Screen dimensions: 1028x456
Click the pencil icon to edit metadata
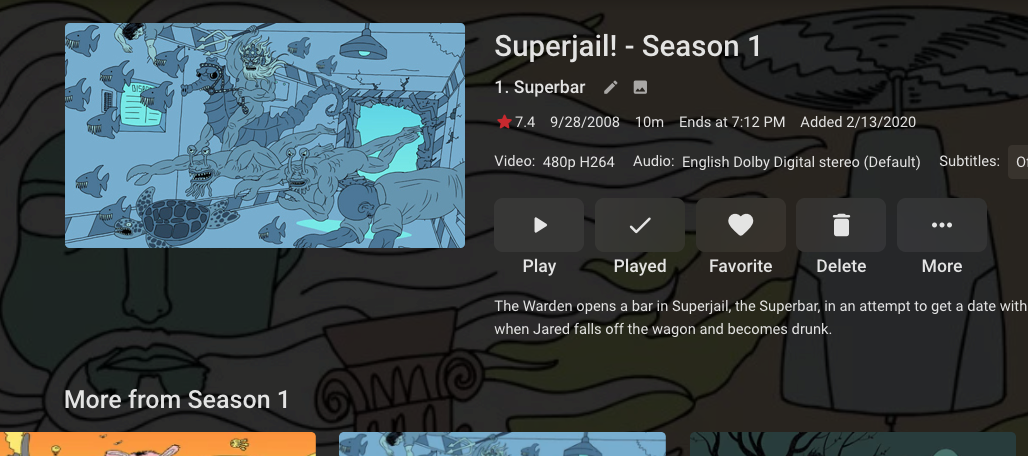(x=610, y=87)
